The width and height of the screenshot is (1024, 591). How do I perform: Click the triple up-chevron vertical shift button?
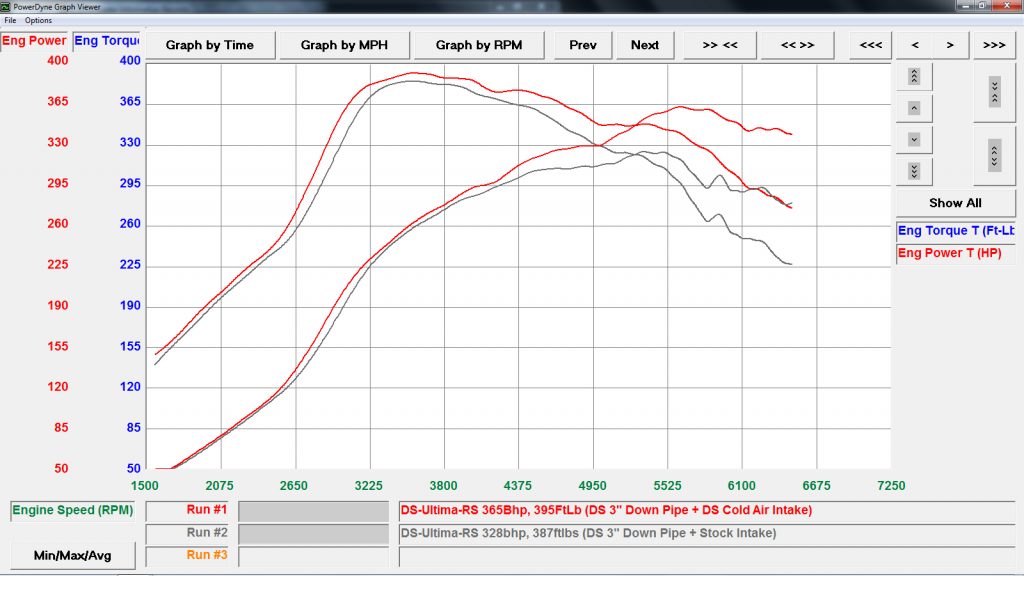point(914,77)
